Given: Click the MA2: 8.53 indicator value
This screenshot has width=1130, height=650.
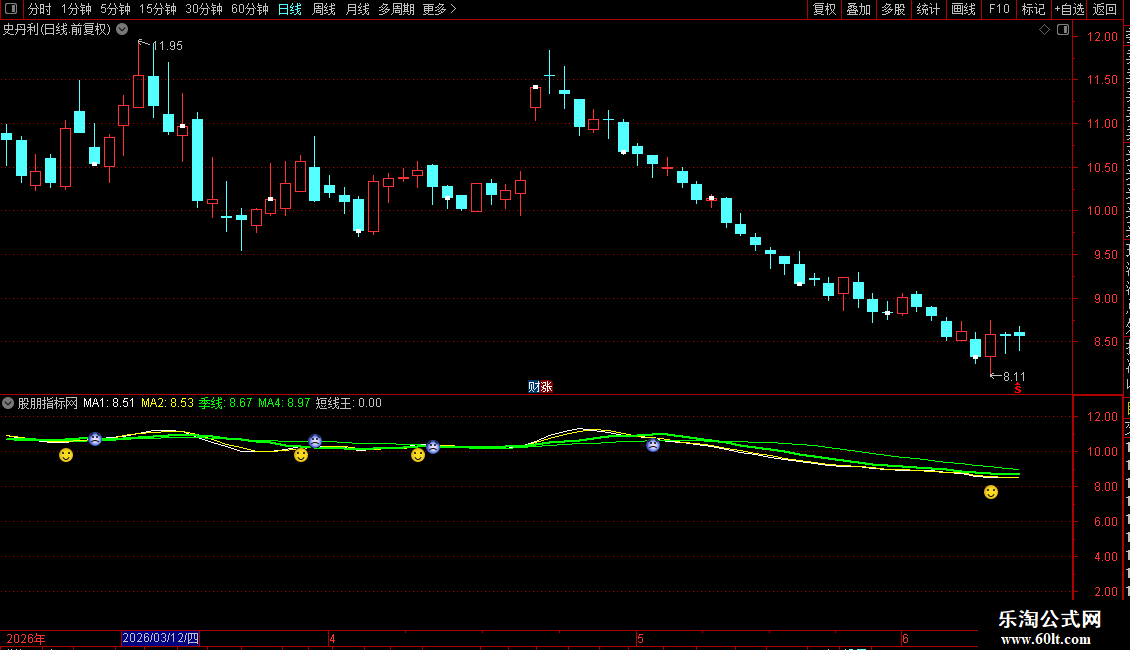Looking at the screenshot, I should [x=167, y=403].
